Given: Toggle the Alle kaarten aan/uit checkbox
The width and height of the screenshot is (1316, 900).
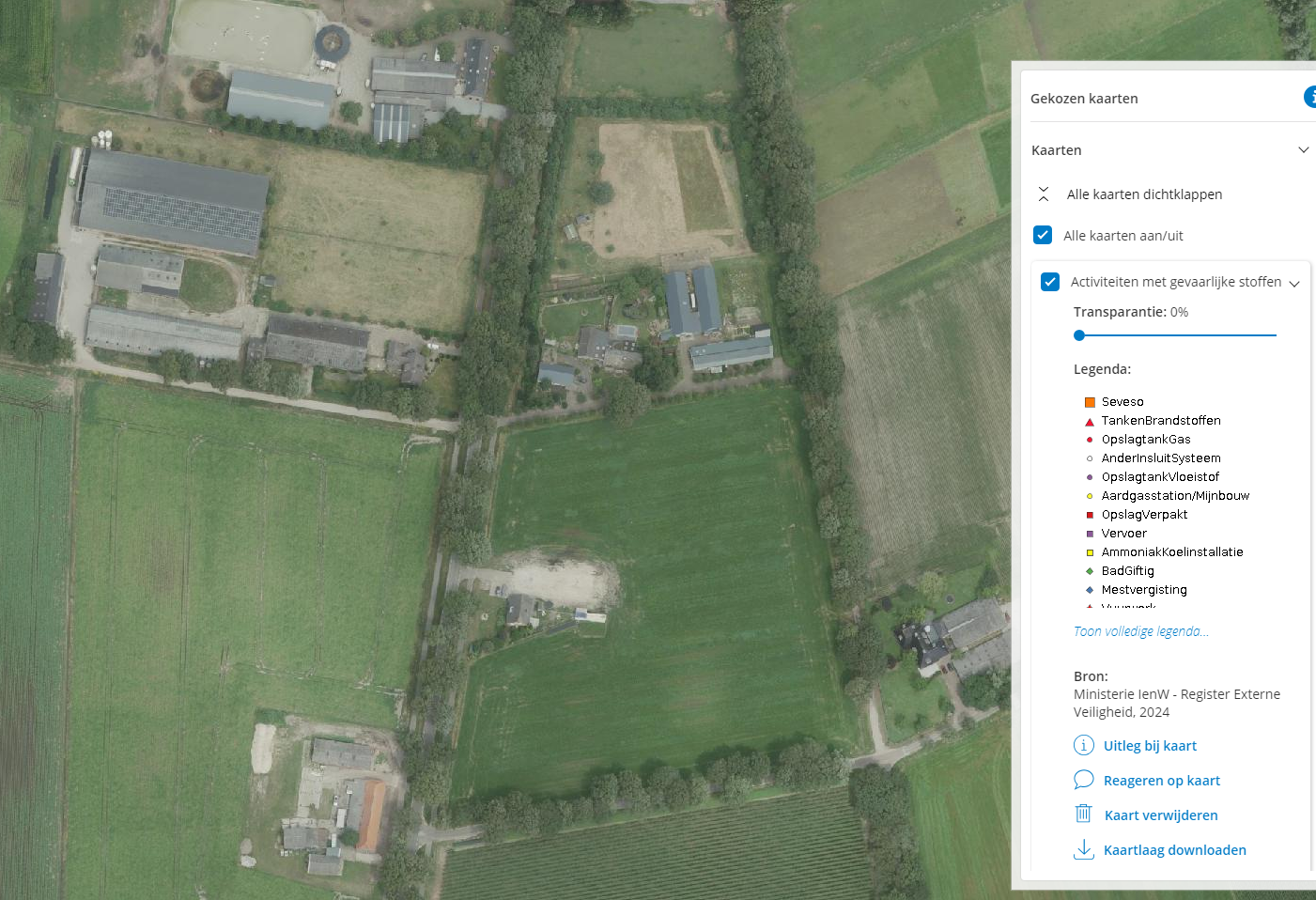Looking at the screenshot, I should [x=1043, y=235].
